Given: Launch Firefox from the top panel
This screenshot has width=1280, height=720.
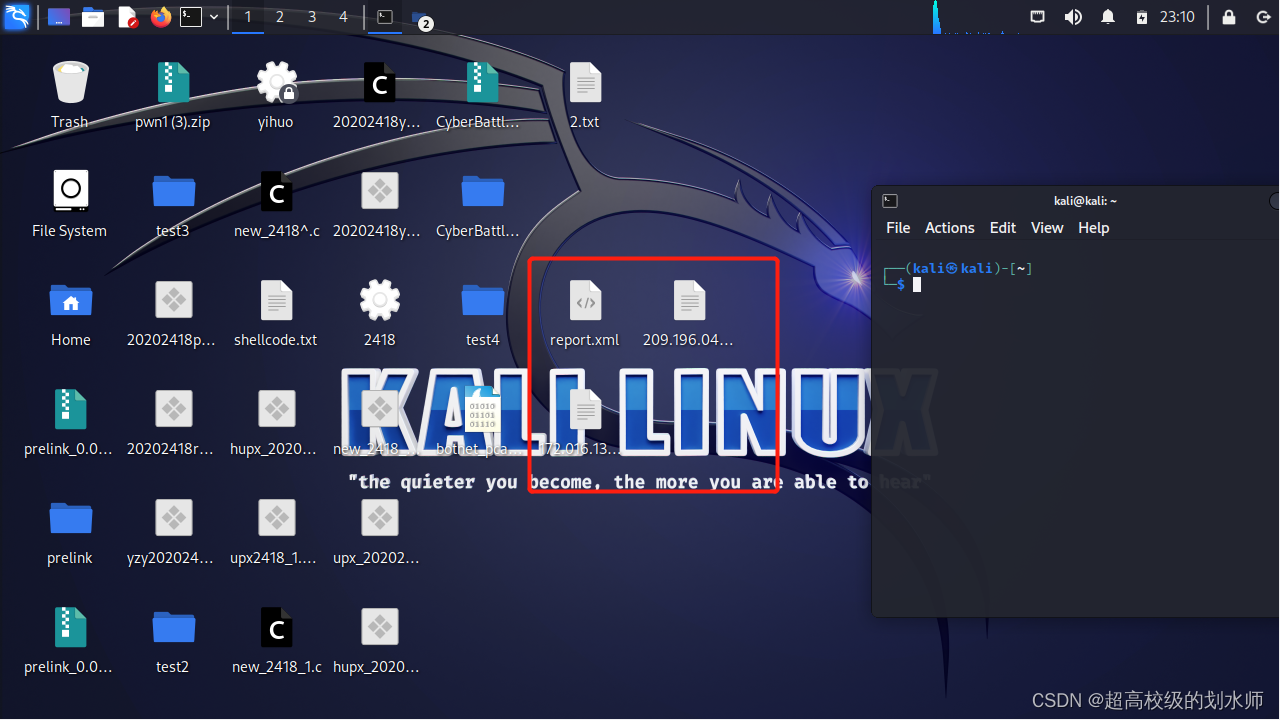Looking at the screenshot, I should click(x=161, y=17).
